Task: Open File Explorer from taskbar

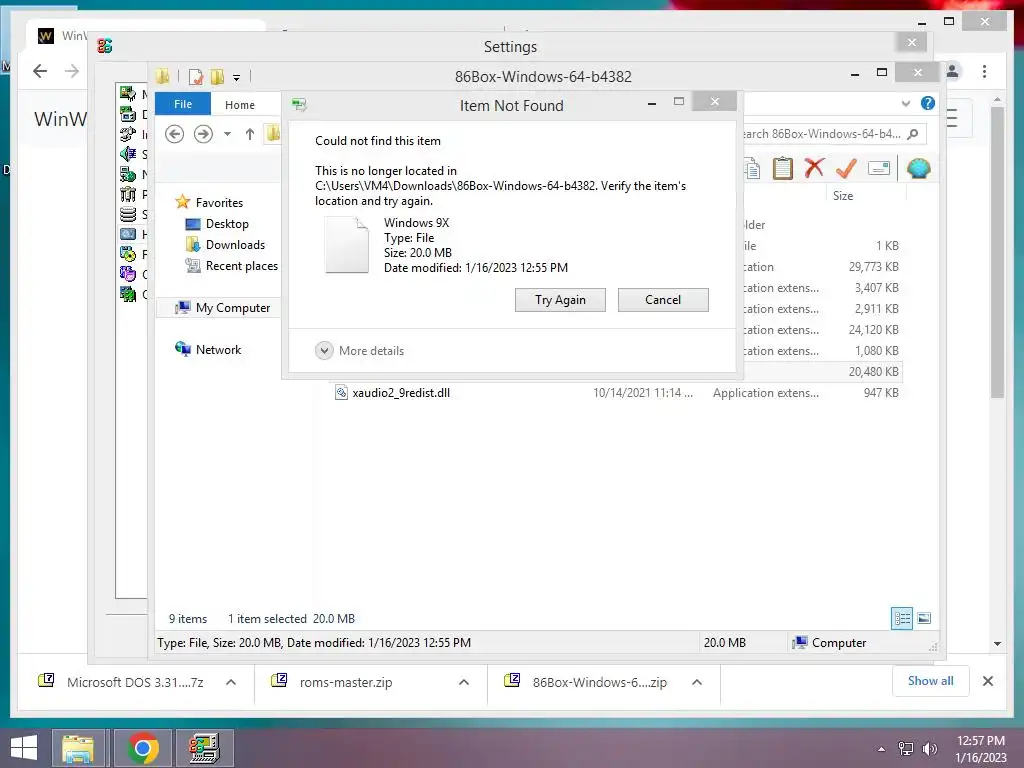Action: pos(78,748)
